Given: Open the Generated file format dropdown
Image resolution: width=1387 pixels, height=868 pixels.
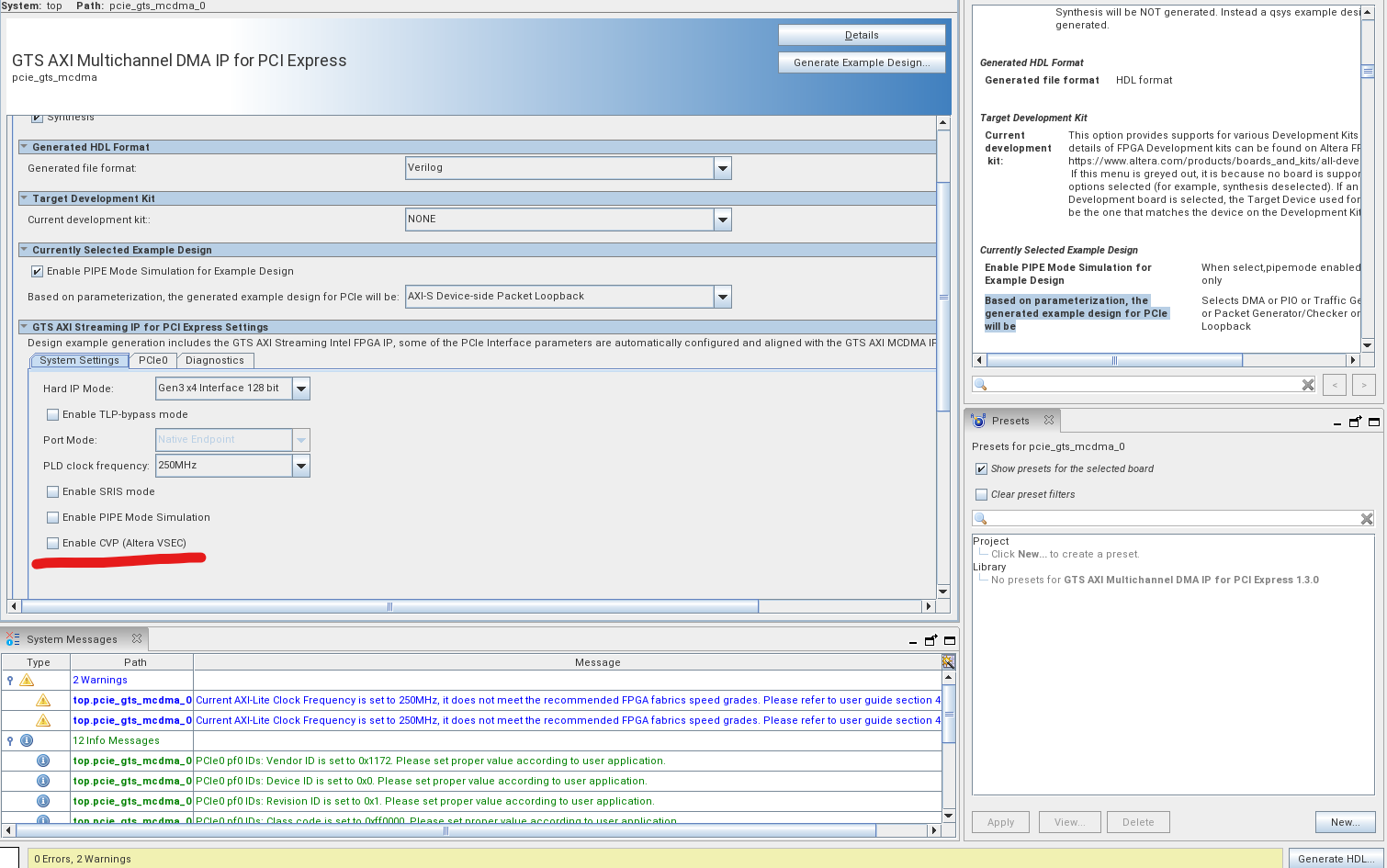Looking at the screenshot, I should pyautogui.click(x=722, y=168).
